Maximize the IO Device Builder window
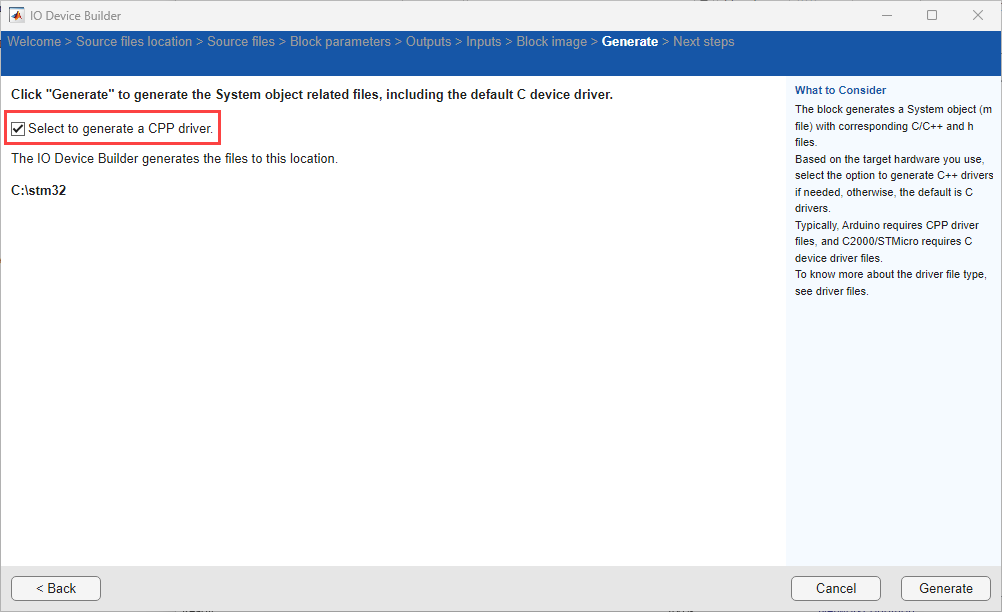This screenshot has height=612, width=1002. click(932, 15)
